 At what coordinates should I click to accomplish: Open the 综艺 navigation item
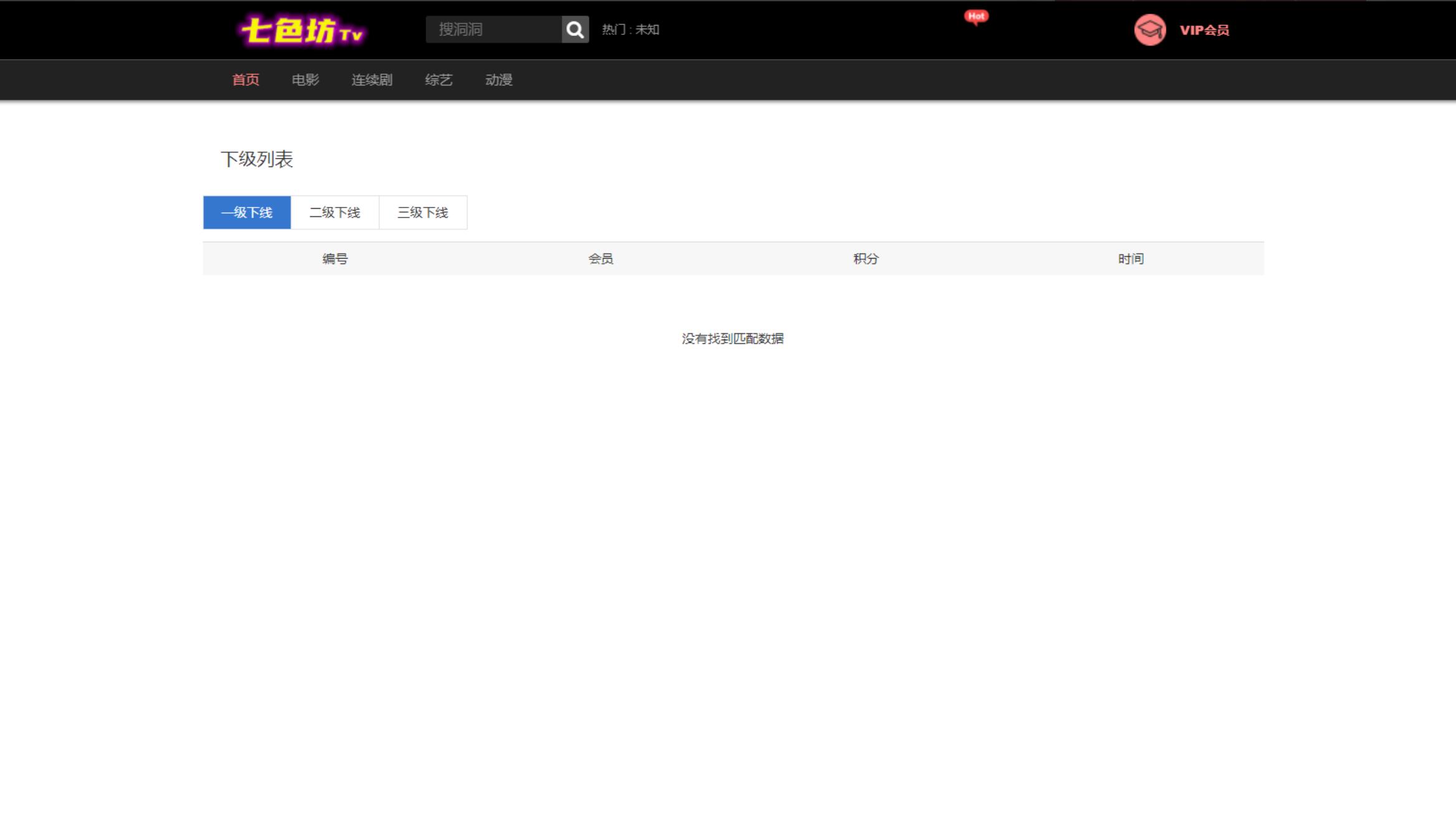click(x=439, y=80)
